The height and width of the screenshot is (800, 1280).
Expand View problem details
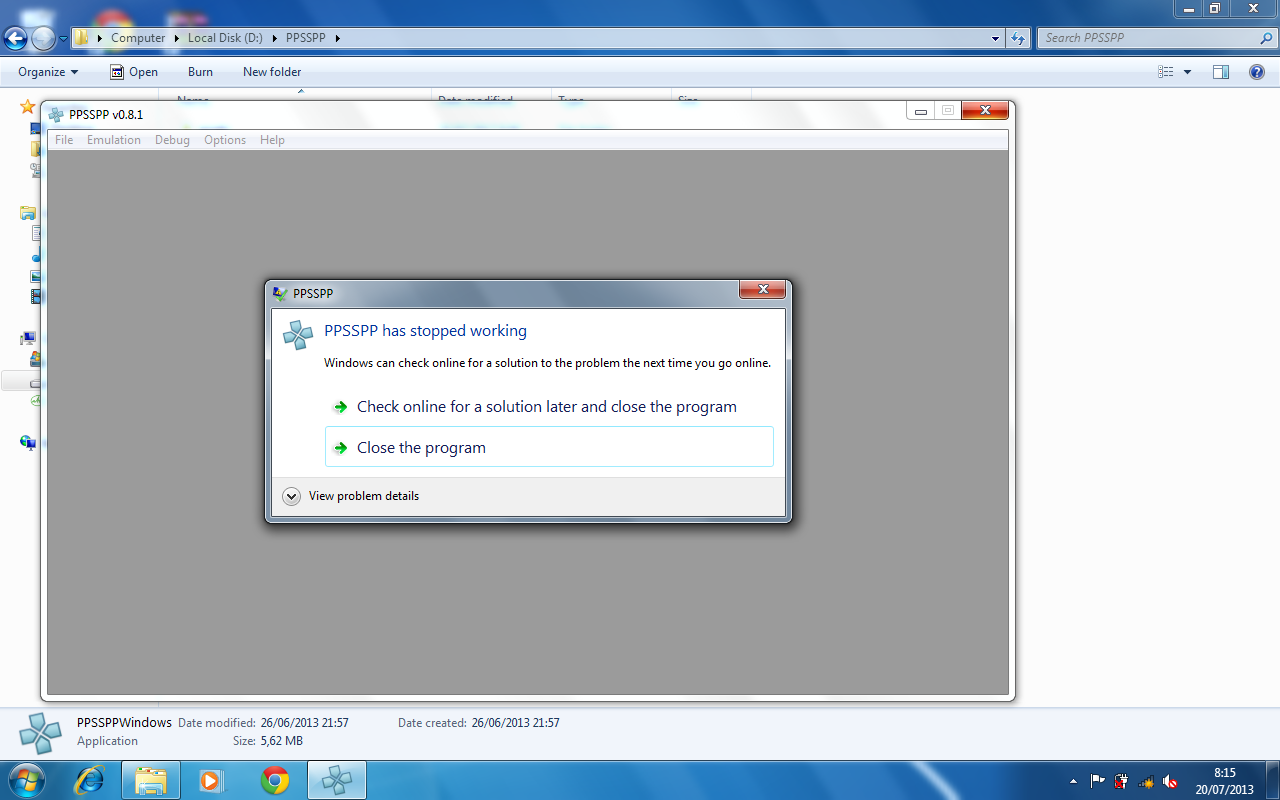[x=292, y=496]
